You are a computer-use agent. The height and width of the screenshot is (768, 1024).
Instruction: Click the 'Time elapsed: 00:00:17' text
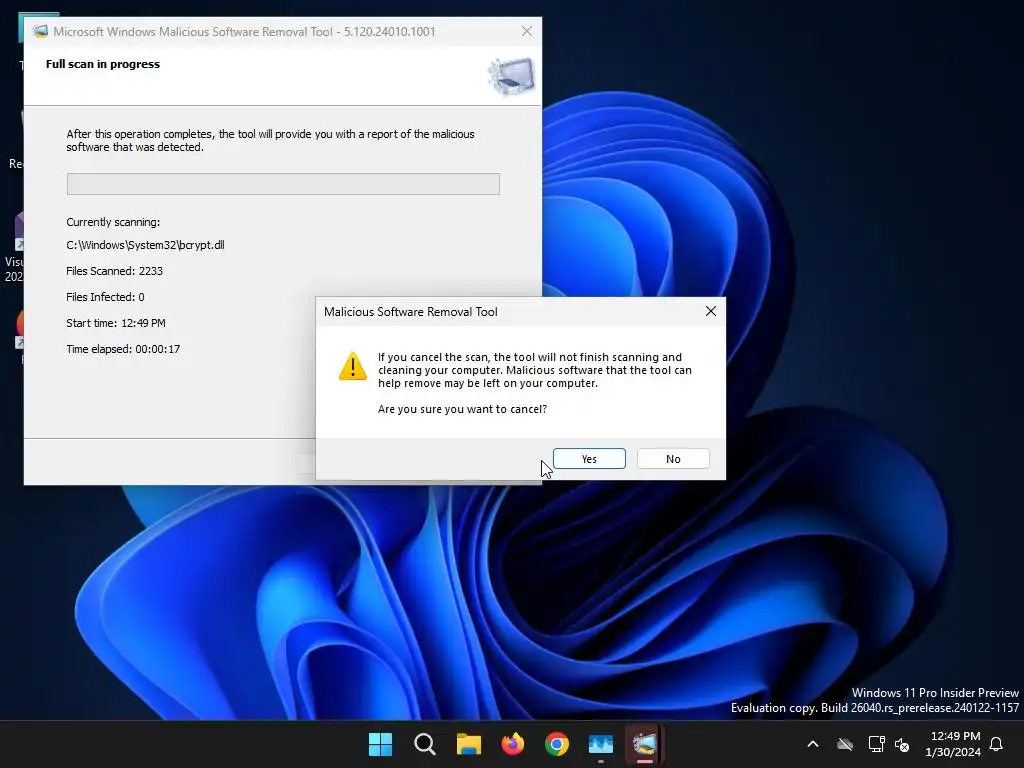[x=123, y=349]
